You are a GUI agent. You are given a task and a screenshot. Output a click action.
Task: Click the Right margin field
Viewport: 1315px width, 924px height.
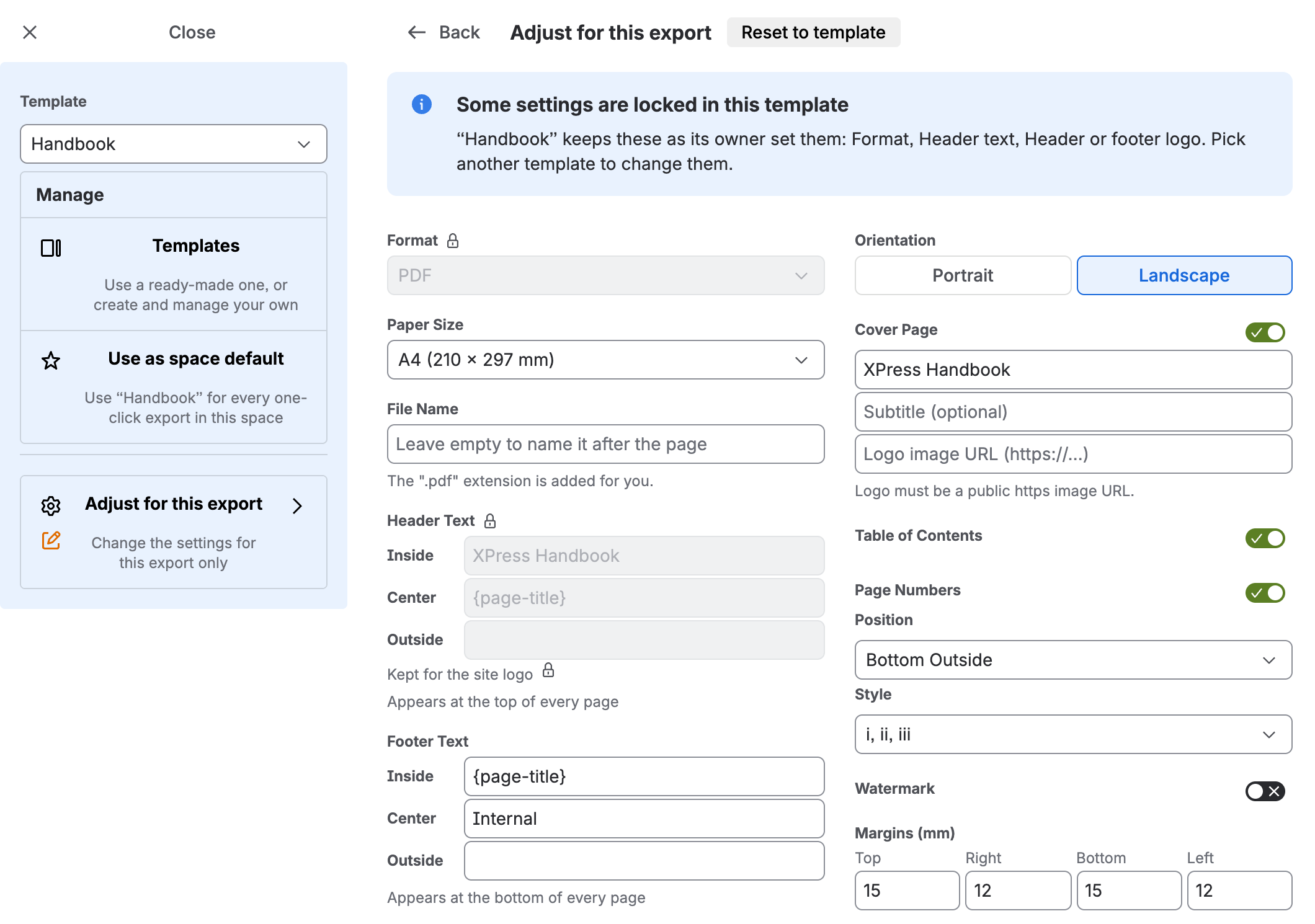tap(1018, 891)
